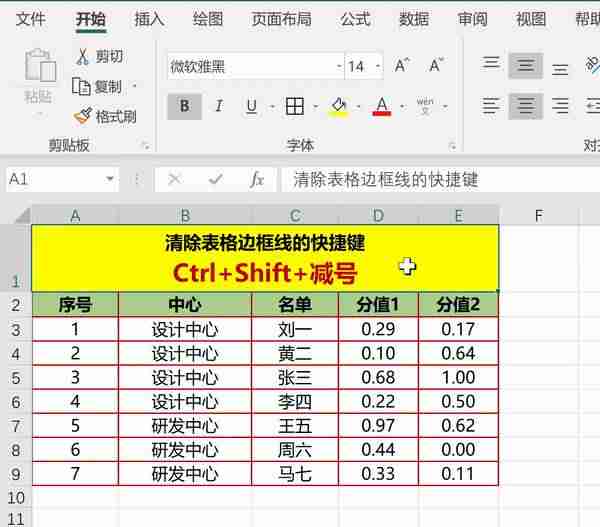The image size is (600, 527).
Task: Align text right
Action: click(x=560, y=106)
